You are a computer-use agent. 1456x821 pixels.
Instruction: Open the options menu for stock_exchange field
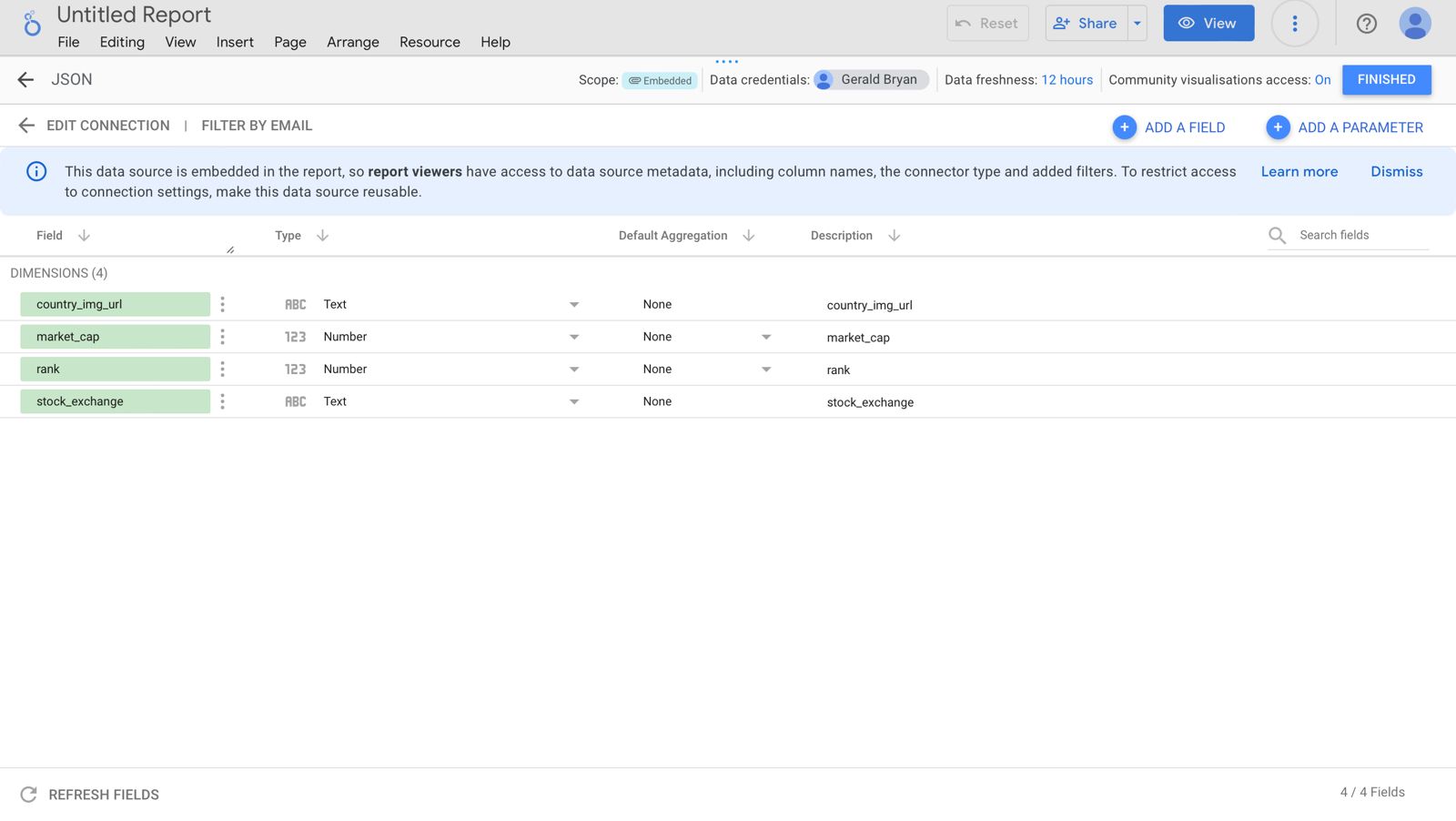tap(222, 401)
